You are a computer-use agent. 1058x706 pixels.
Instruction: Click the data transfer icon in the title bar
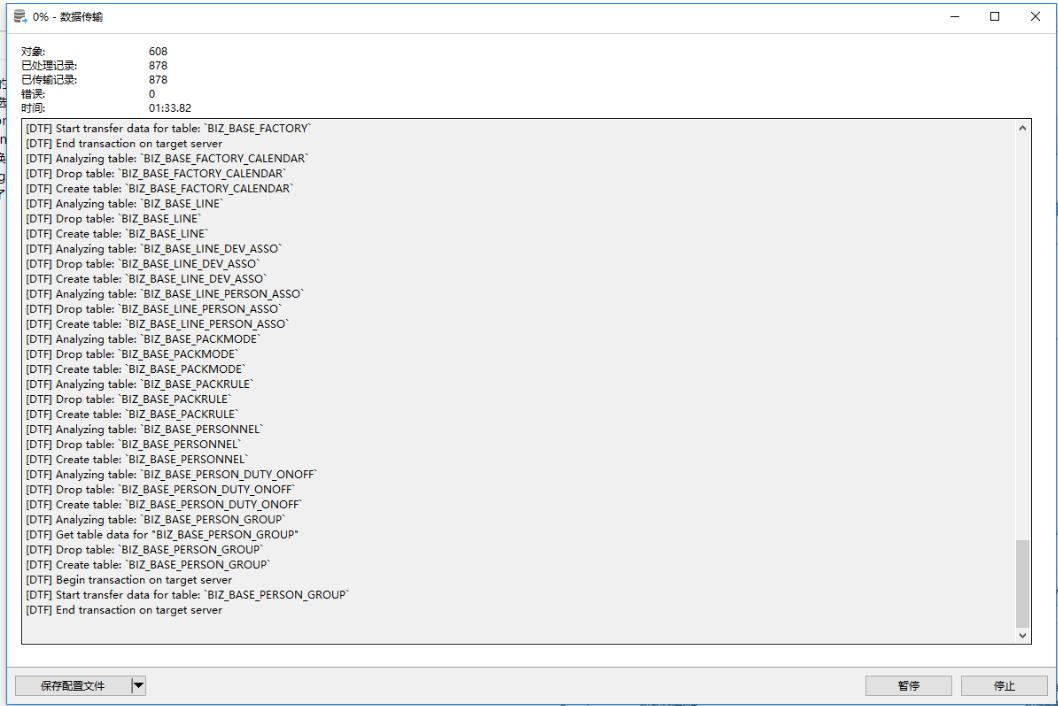pos(17,16)
